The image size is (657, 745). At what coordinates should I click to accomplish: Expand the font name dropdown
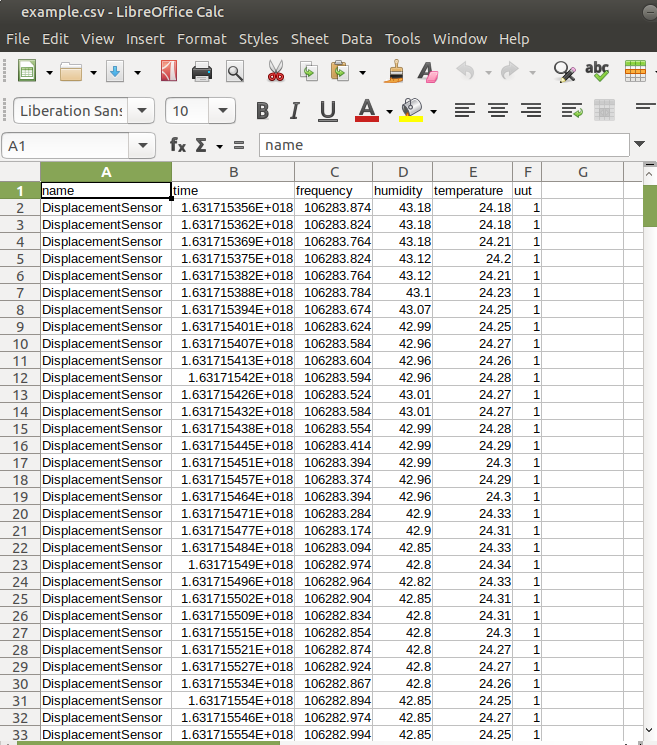coord(141,111)
